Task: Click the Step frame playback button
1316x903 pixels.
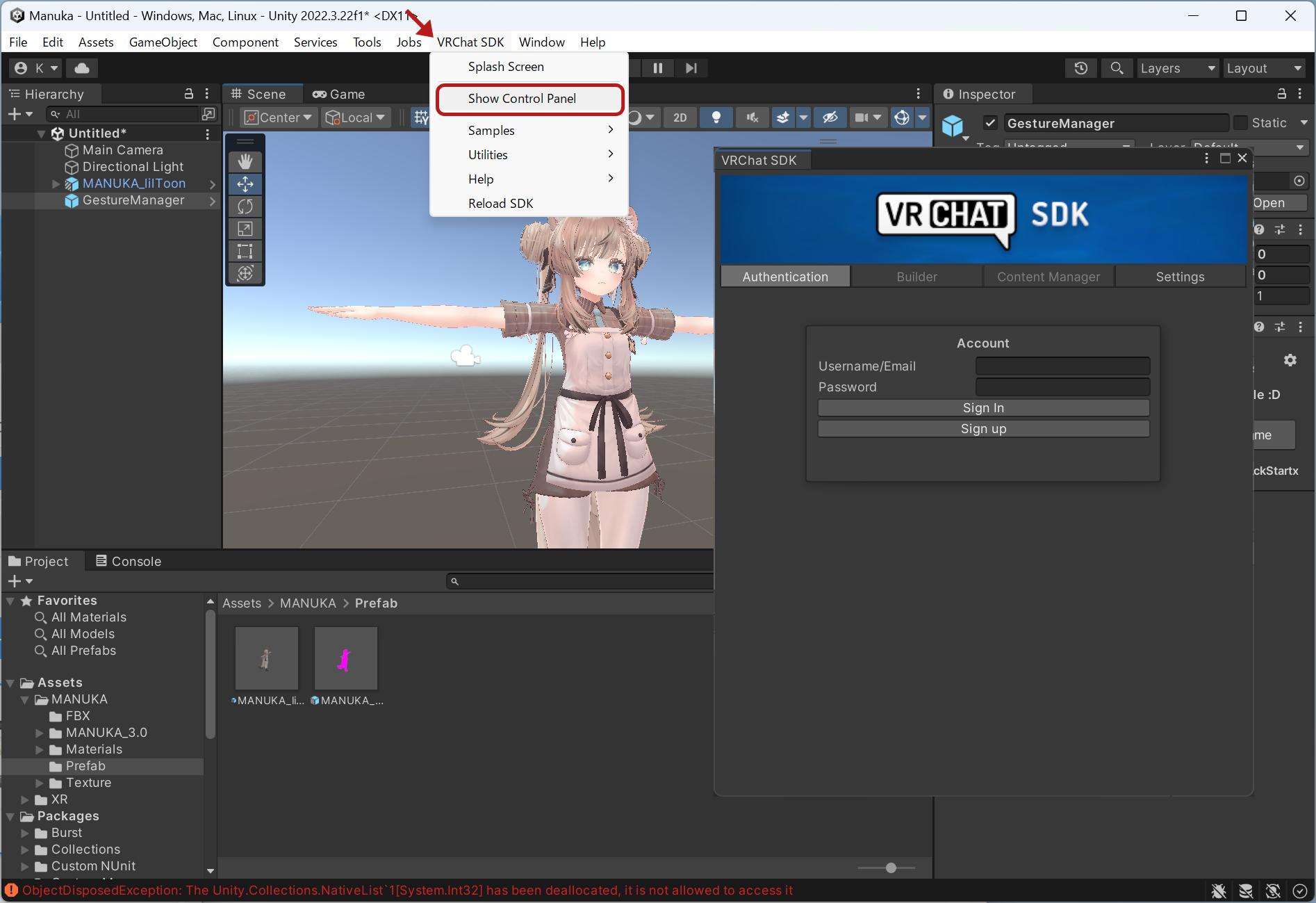Action: click(x=691, y=68)
